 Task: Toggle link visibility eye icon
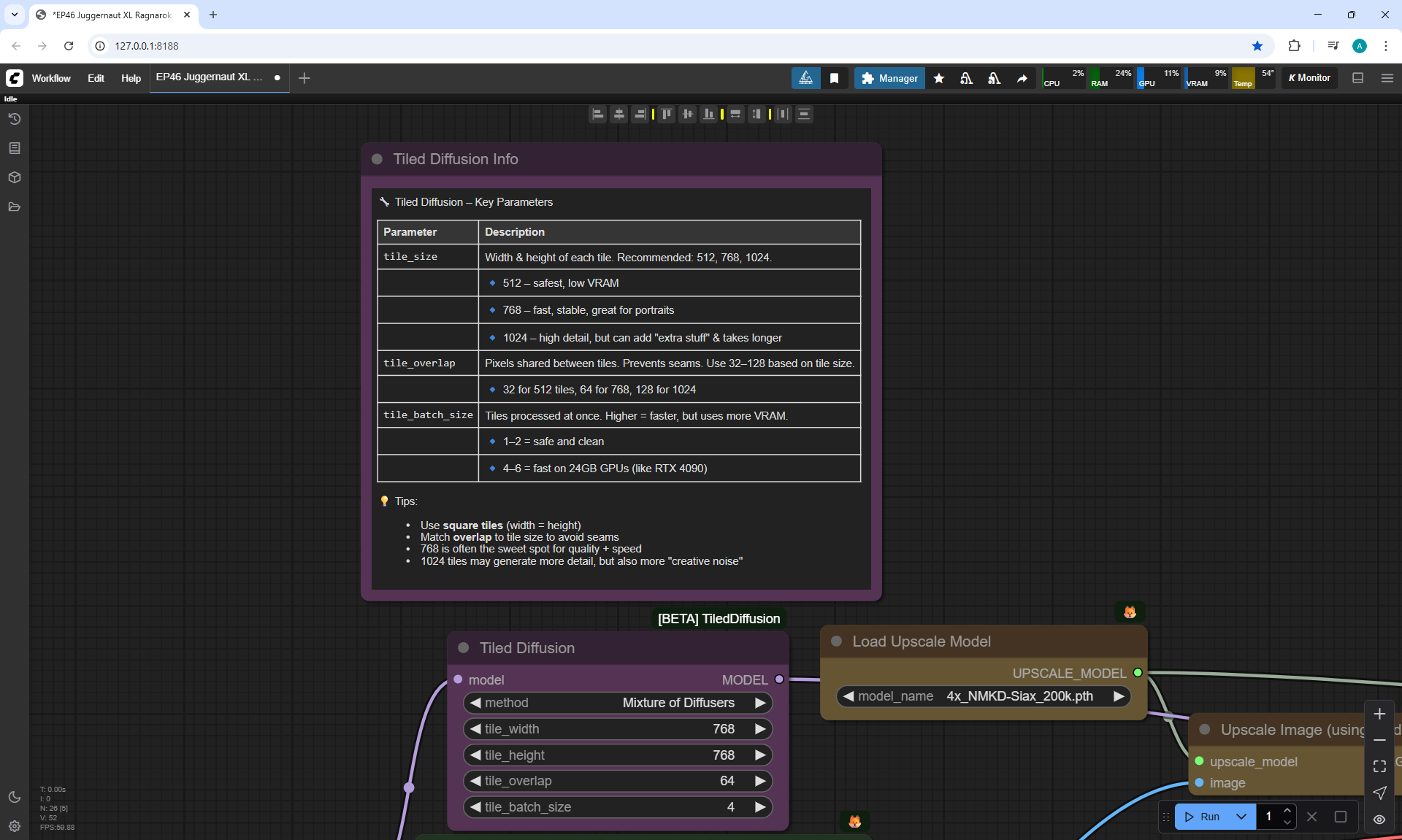click(x=1379, y=820)
